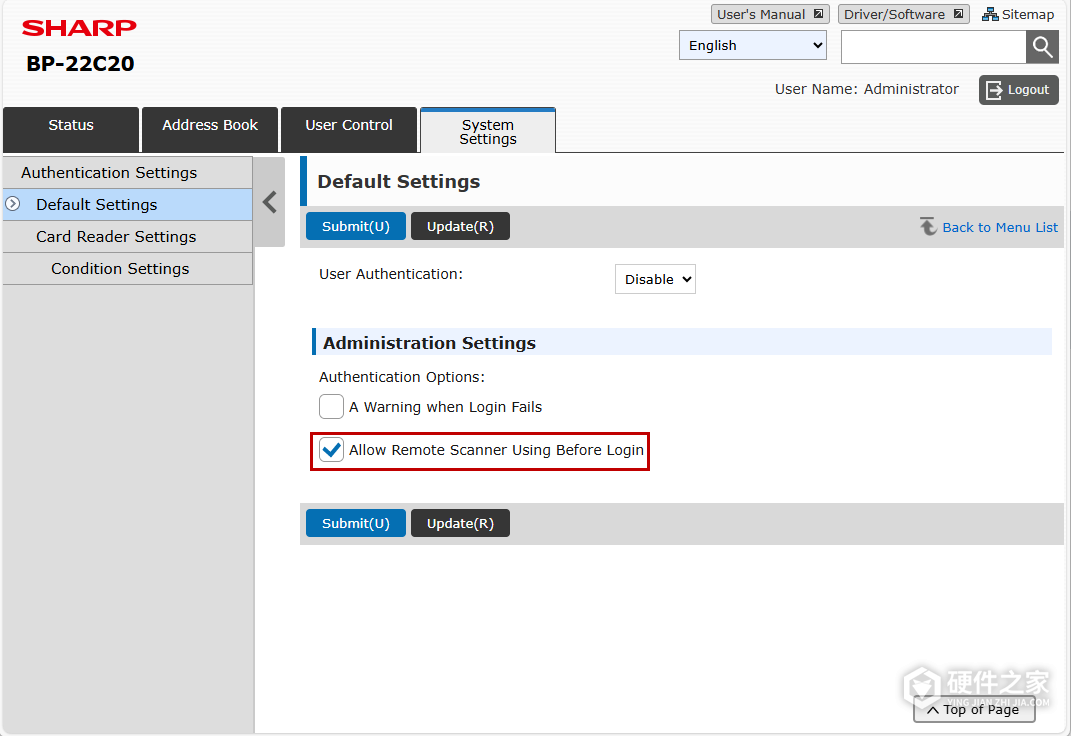Open Card Reader Settings in the sidebar
Viewport: 1071px width, 736px height.
click(x=128, y=237)
